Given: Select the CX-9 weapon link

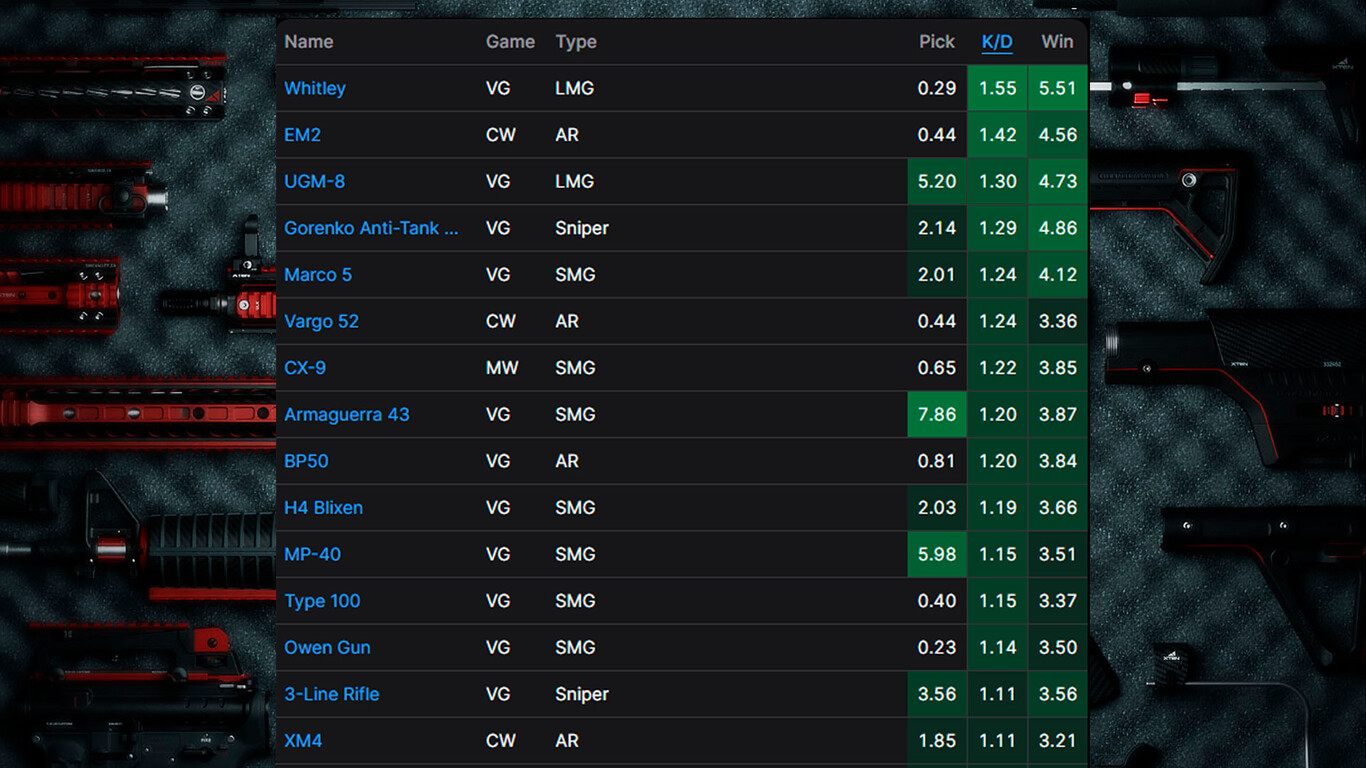Looking at the screenshot, I should point(305,368).
